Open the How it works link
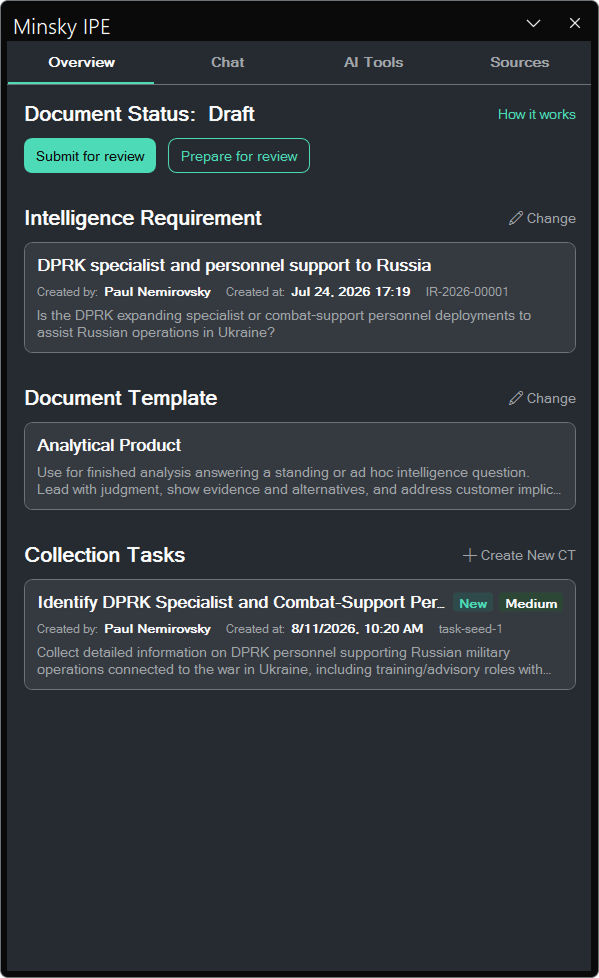This screenshot has width=599, height=978. pos(537,114)
